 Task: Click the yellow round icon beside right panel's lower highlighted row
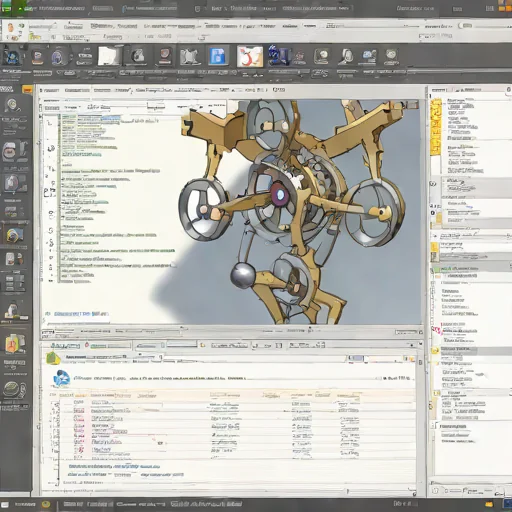pyautogui.click(x=435, y=350)
